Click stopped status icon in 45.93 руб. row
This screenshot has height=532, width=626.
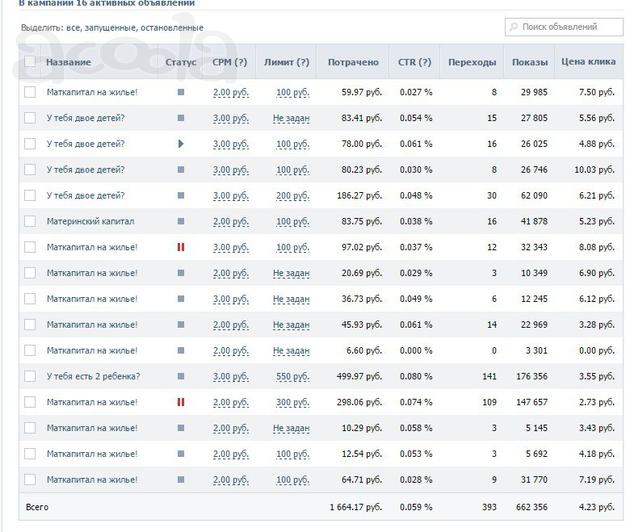[181, 324]
